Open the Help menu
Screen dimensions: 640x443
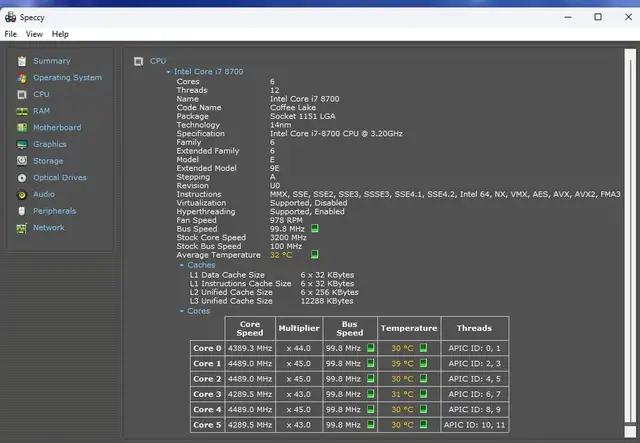tap(60, 34)
